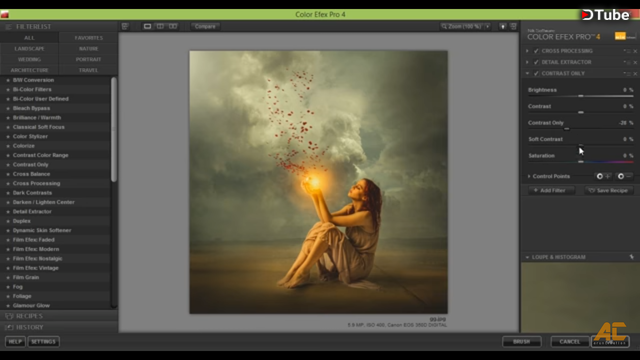640x360 pixels.
Task: Uncheck the Detail Extractor filter checkbox
Action: 536,62
